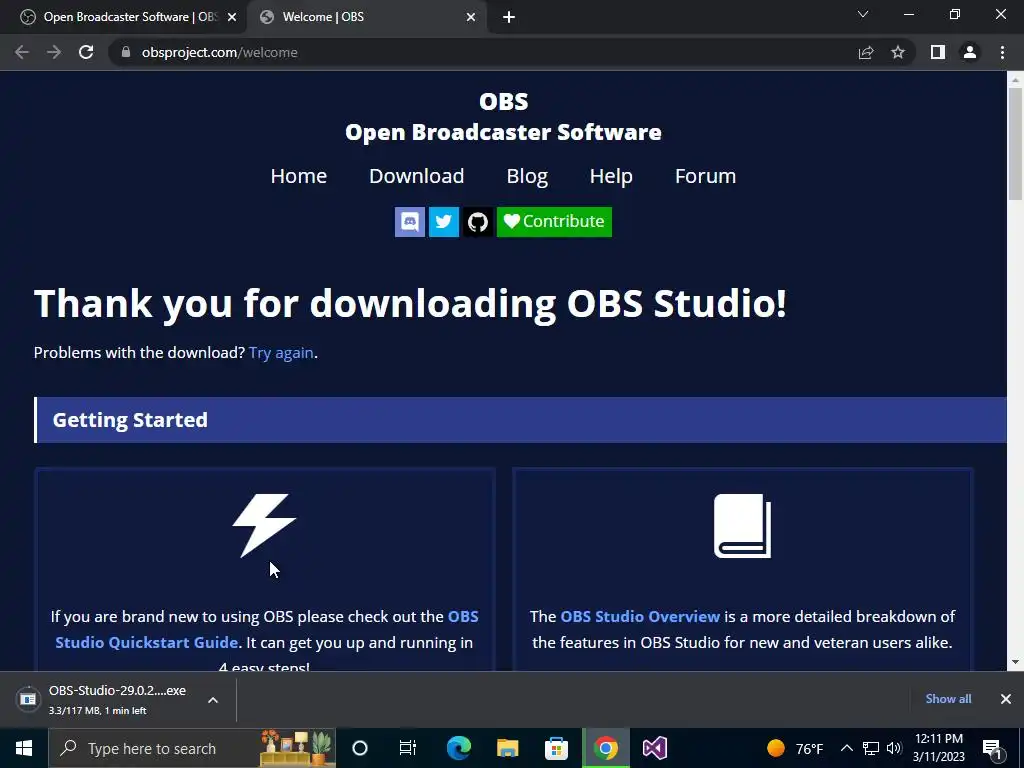Image resolution: width=1024 pixels, height=768 pixels.
Task: Click the 76°F weather widget
Action: [x=795, y=748]
